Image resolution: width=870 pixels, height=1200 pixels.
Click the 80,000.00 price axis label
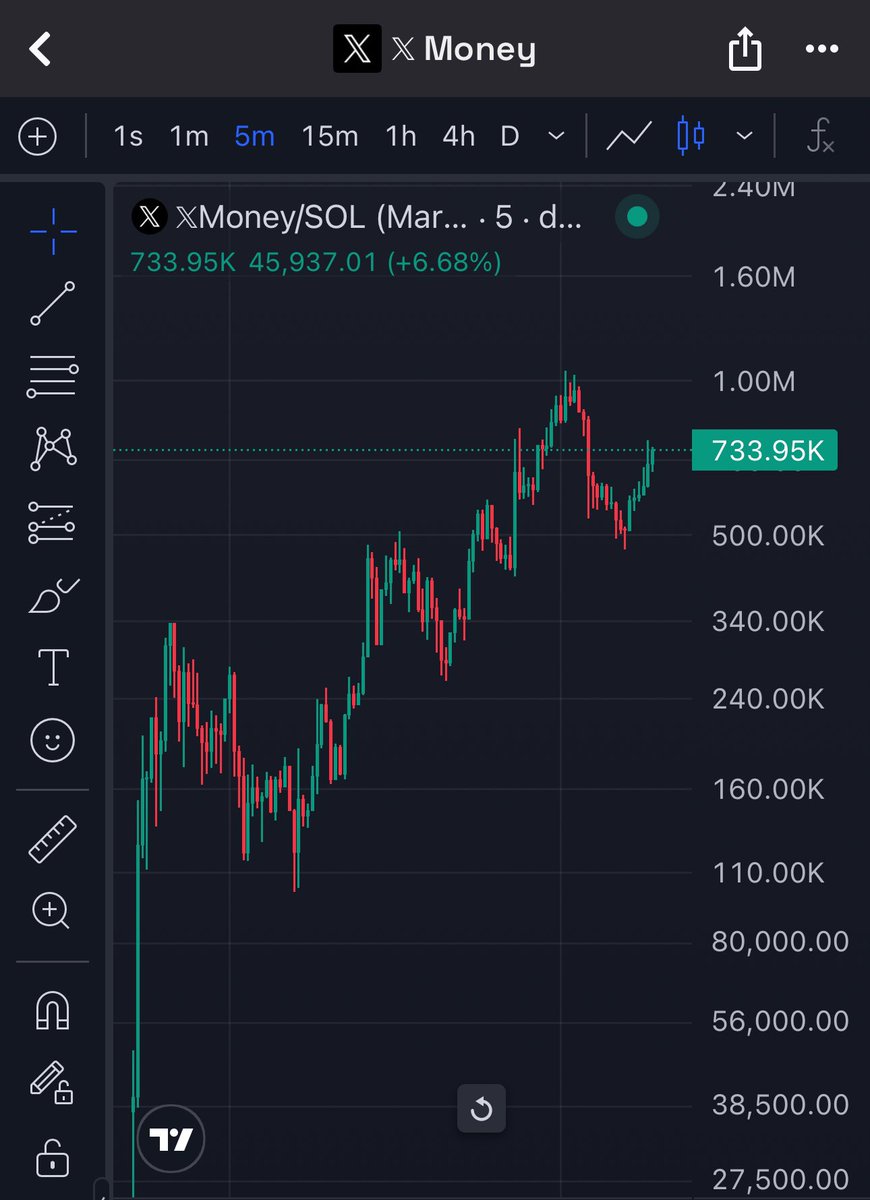[x=780, y=941]
